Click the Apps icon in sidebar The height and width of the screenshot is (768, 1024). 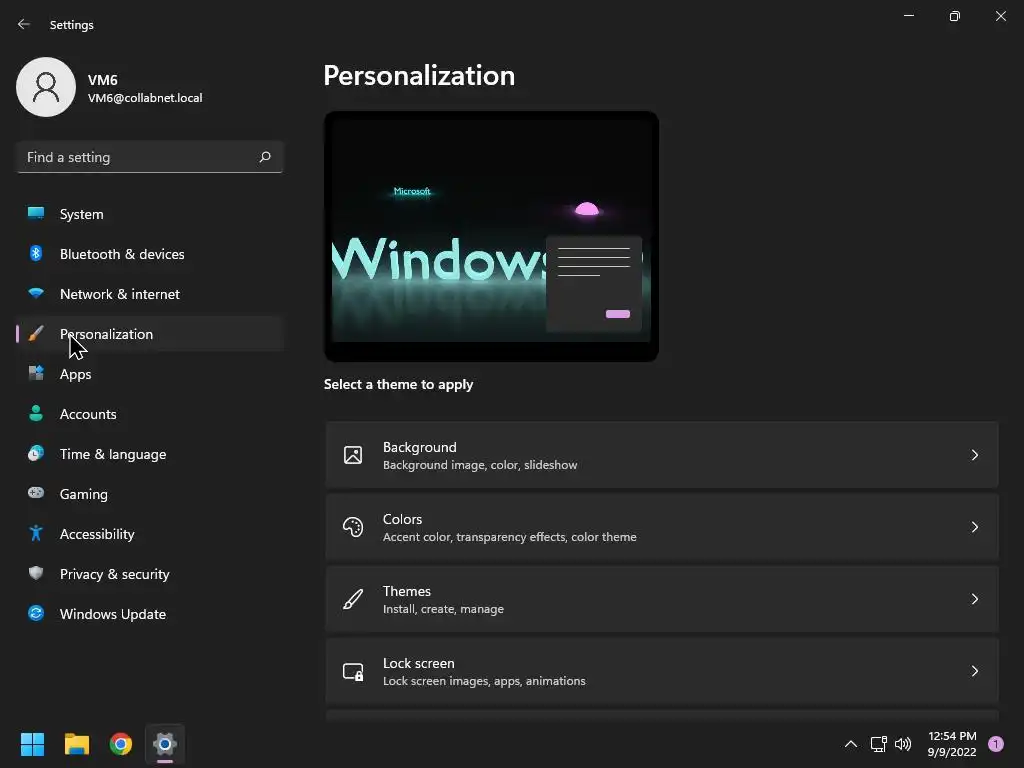36,373
